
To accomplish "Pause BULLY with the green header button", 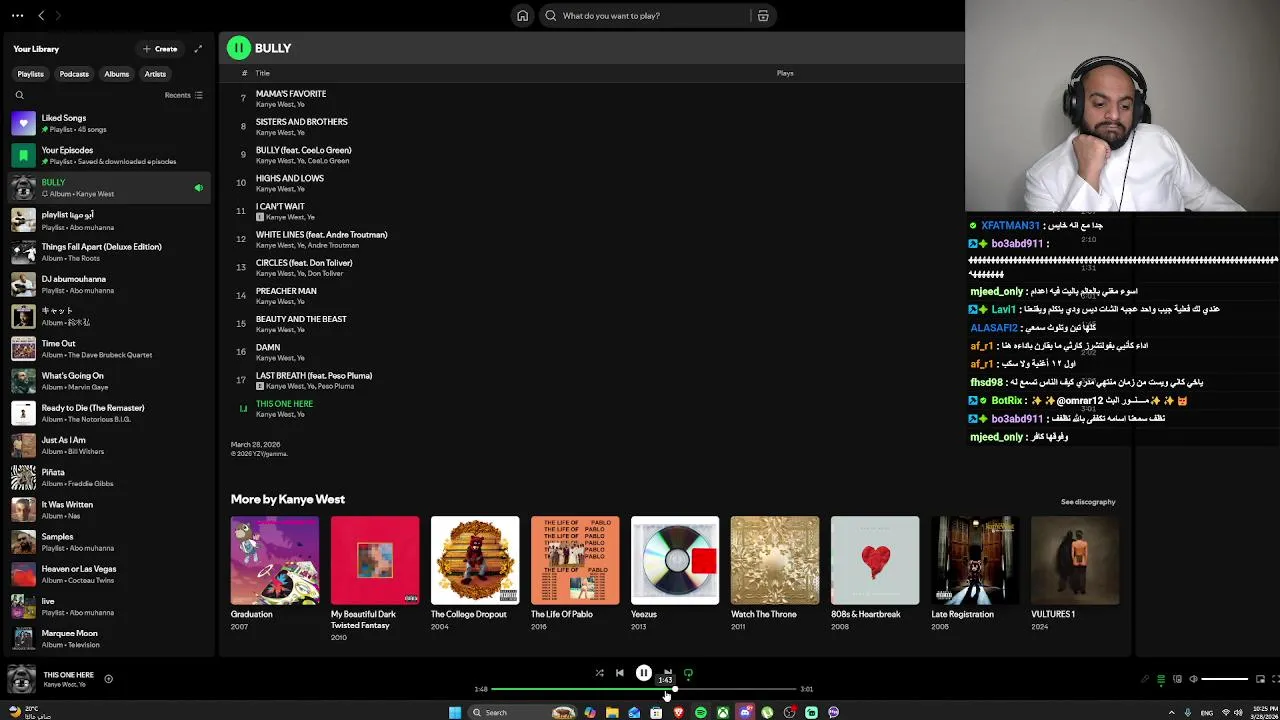I will click(238, 48).
